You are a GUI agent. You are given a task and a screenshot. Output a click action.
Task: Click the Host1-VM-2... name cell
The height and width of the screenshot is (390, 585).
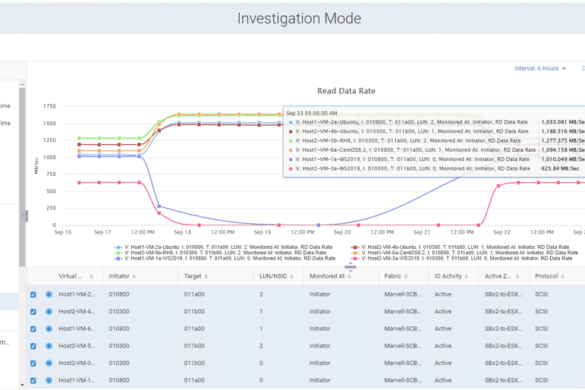coord(76,294)
